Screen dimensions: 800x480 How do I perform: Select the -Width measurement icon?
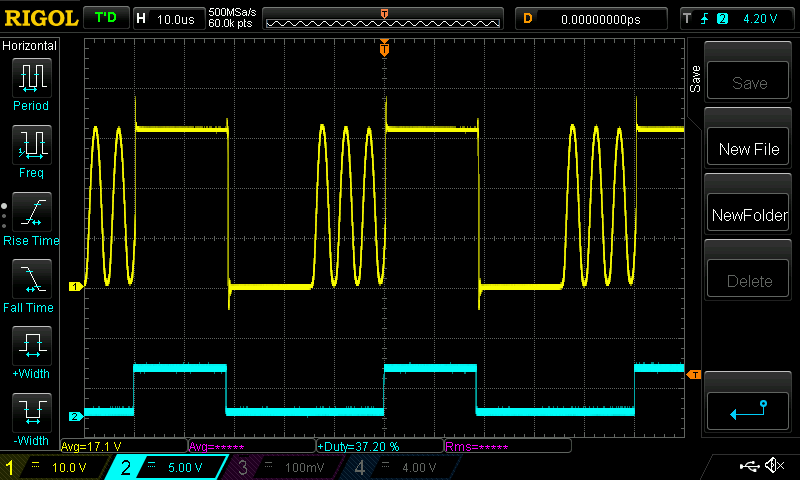(31, 414)
